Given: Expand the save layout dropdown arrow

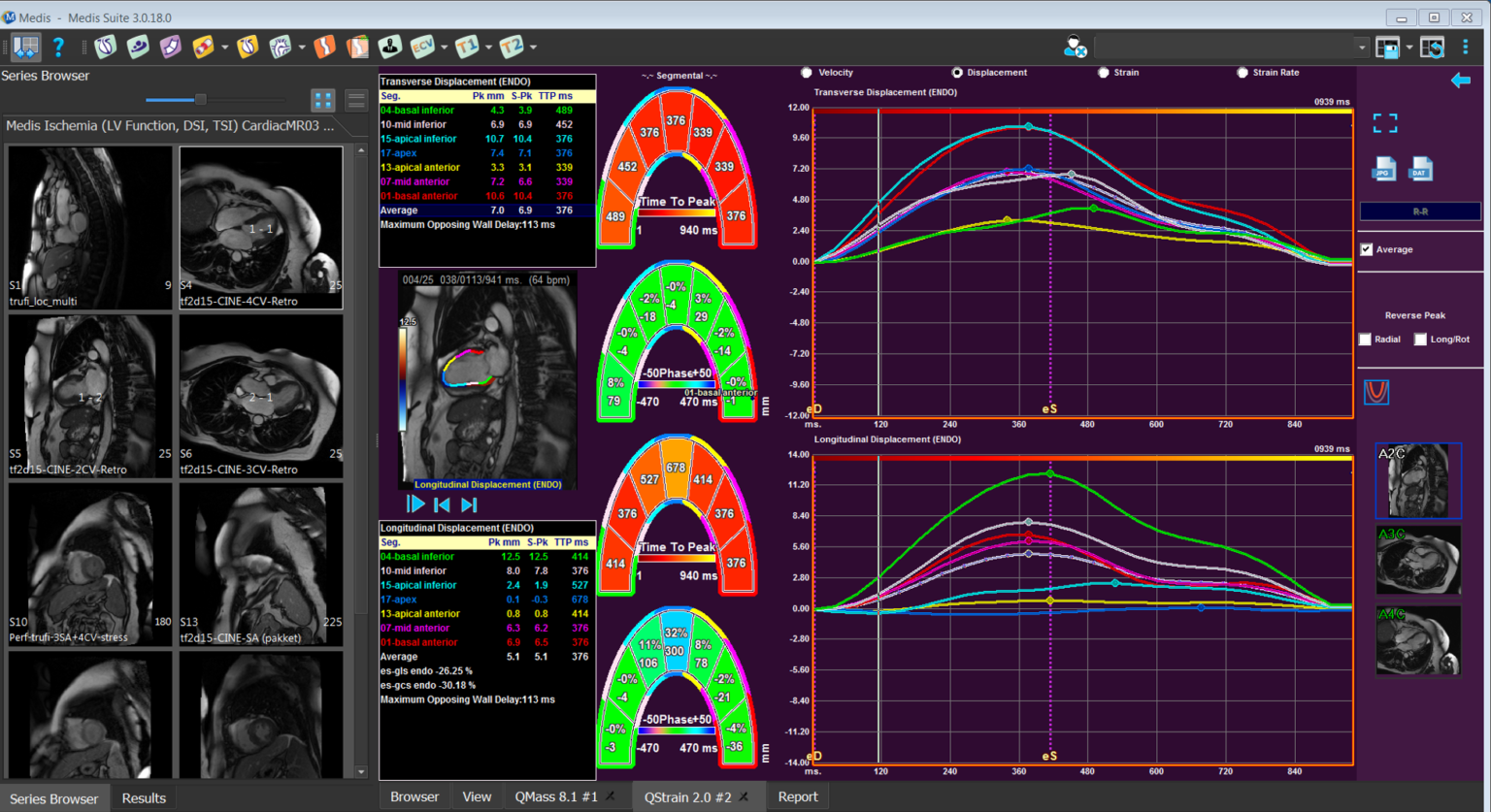Looking at the screenshot, I should tap(1408, 47).
